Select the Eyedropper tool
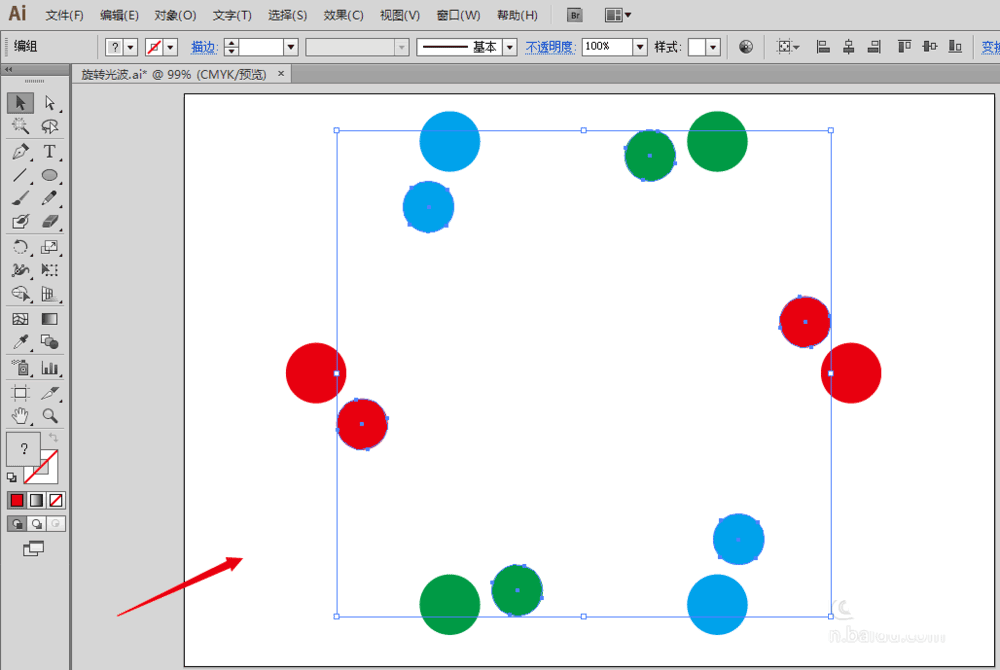The width and height of the screenshot is (1000, 670). click(x=20, y=343)
